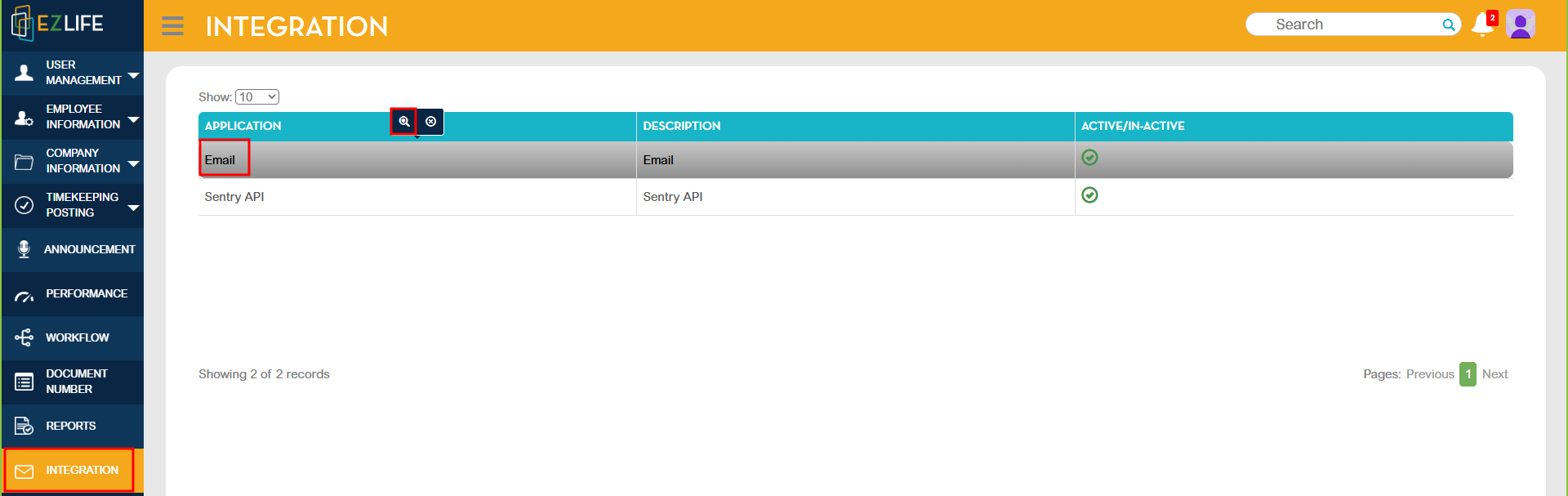The height and width of the screenshot is (496, 1568).
Task: Click the Integration envelope icon
Action: 24,471
